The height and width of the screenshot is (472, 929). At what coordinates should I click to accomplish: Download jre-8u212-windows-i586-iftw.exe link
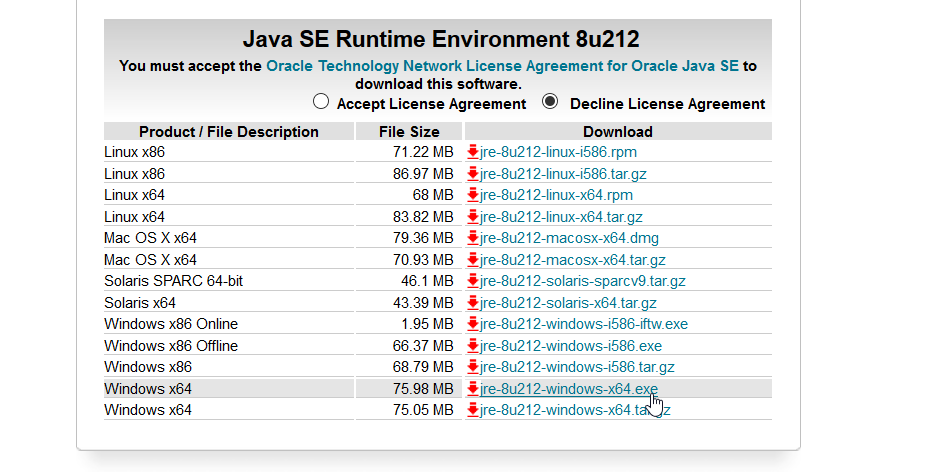[584, 324]
